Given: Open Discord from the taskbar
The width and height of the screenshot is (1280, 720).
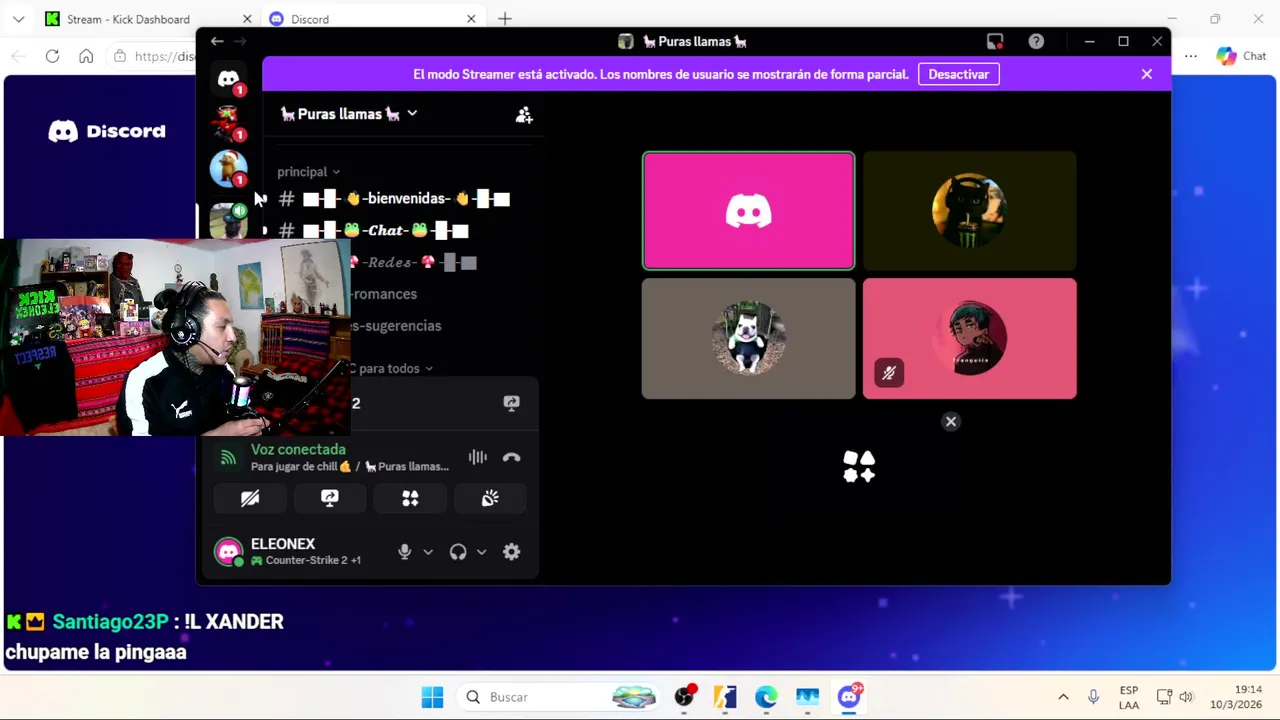Looking at the screenshot, I should click(x=850, y=697).
